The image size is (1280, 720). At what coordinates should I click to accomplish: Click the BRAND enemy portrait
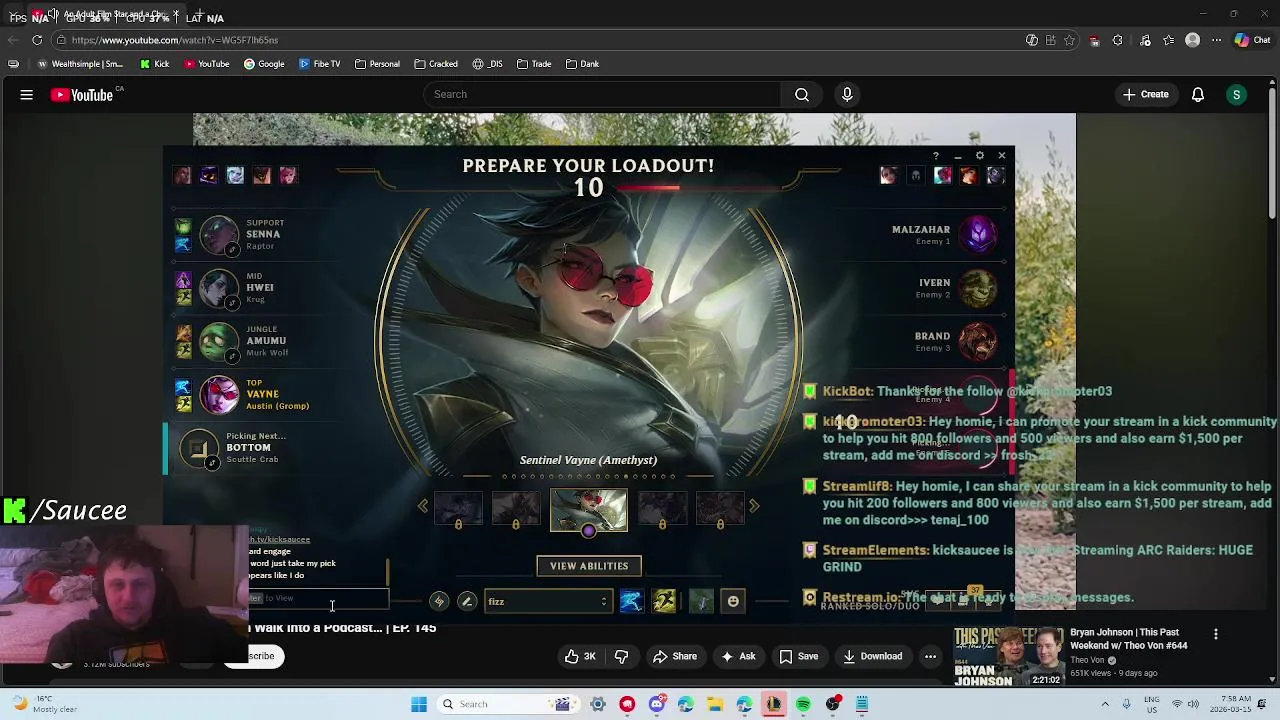[978, 342]
